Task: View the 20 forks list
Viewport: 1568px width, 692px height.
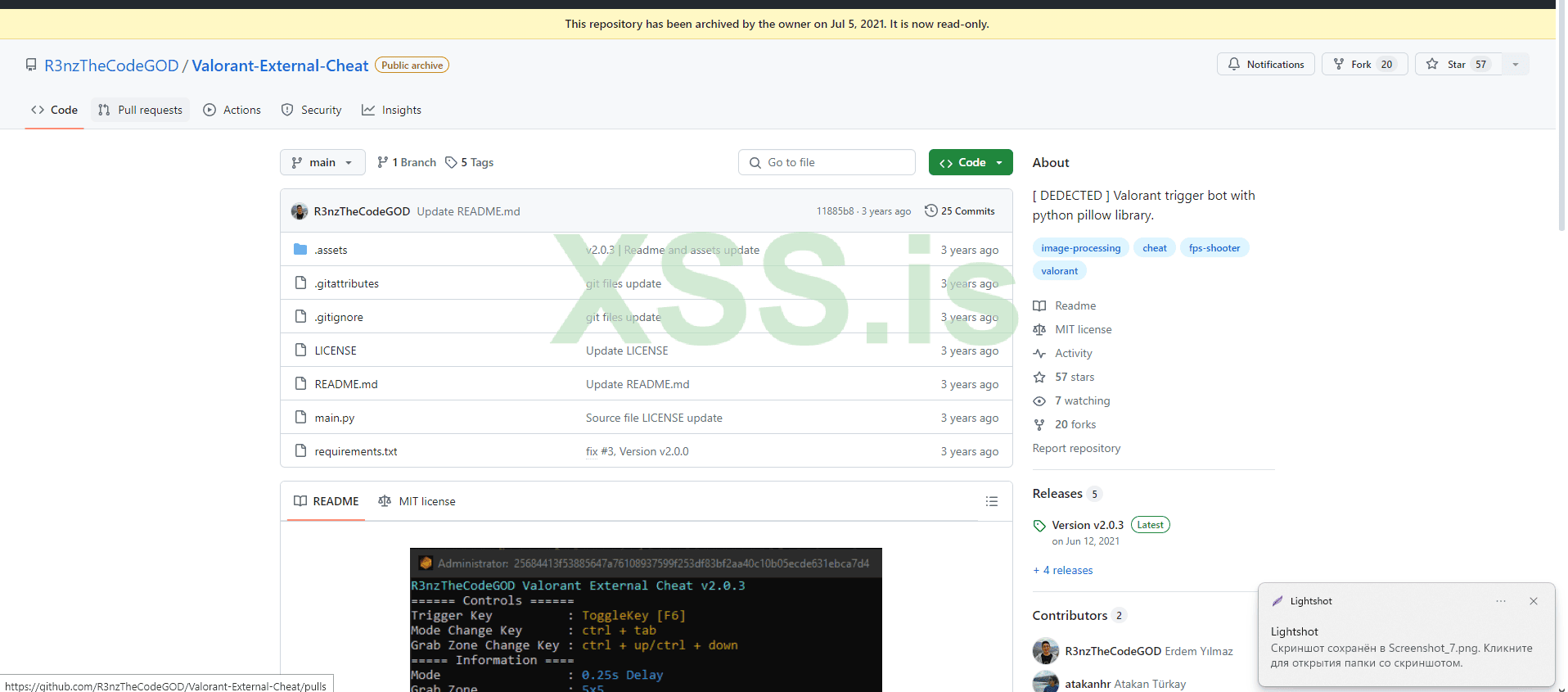Action: coord(1065,424)
